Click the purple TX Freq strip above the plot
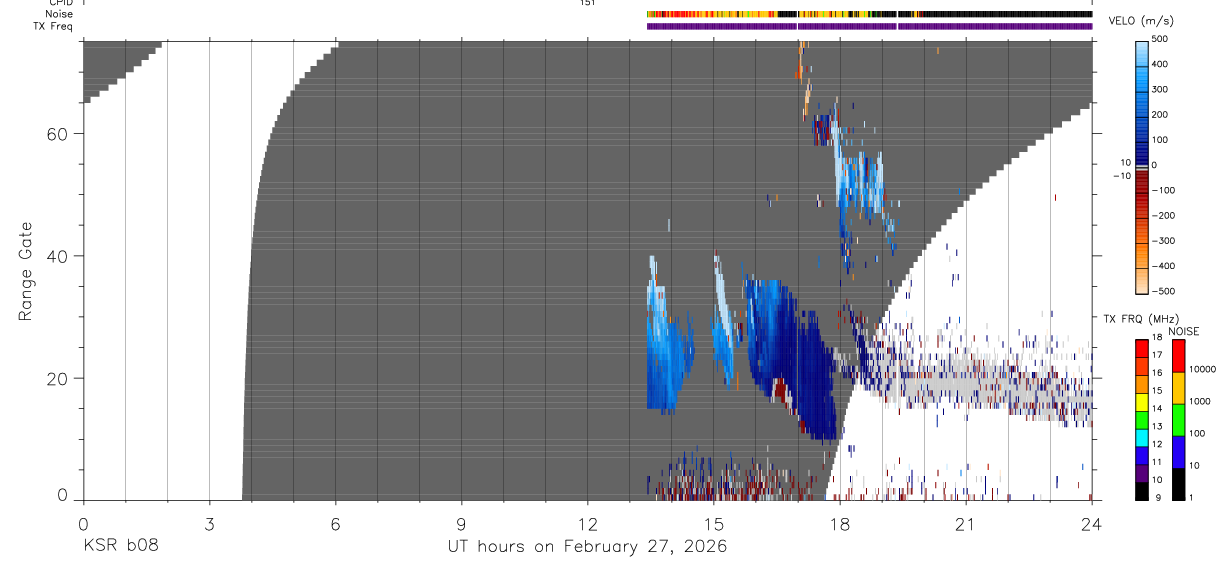 [869, 26]
